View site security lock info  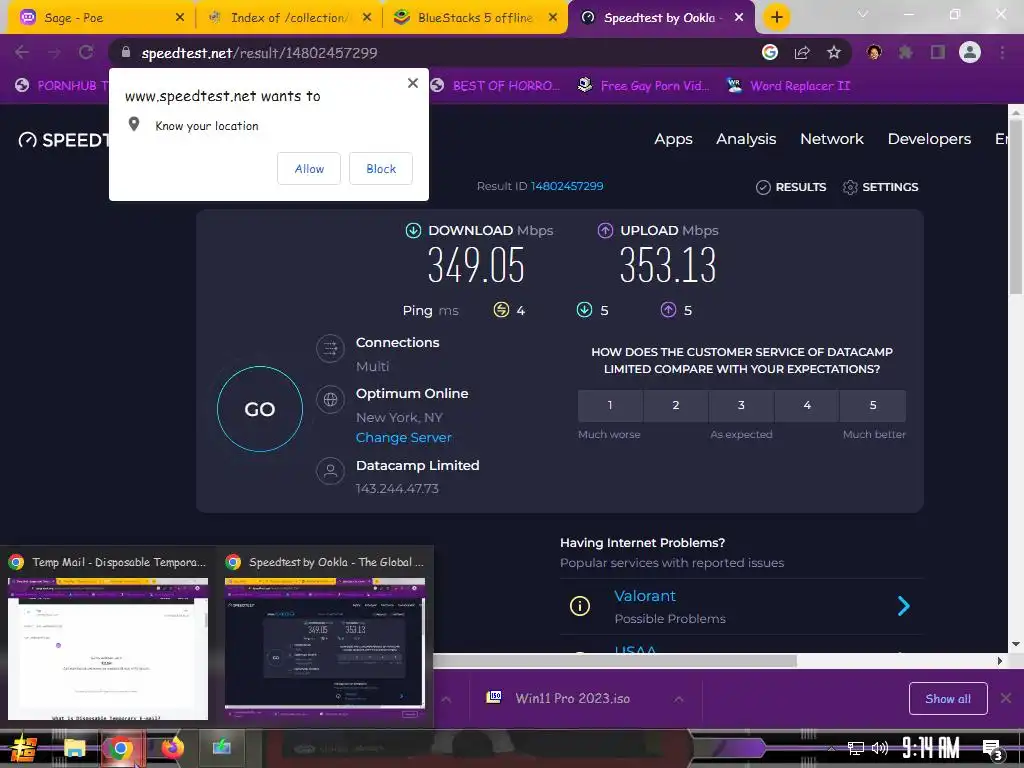[126, 52]
